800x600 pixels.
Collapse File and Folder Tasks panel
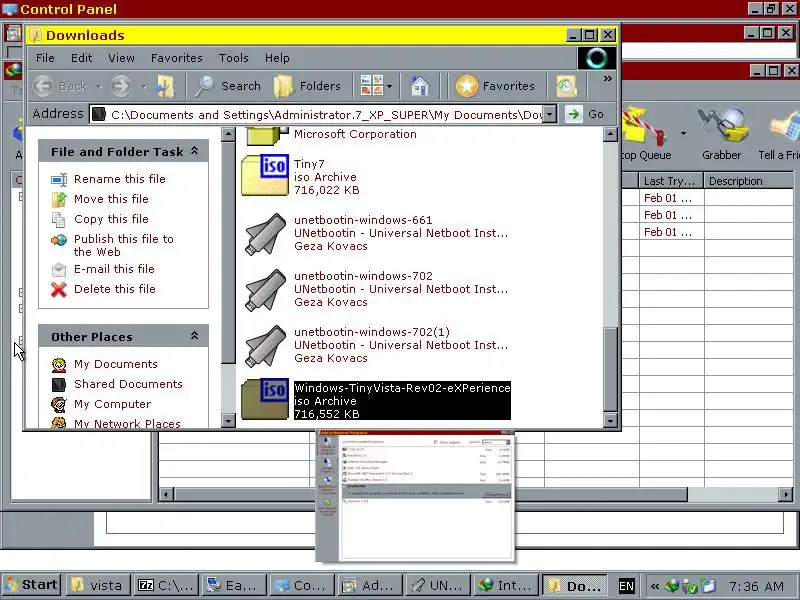point(194,151)
